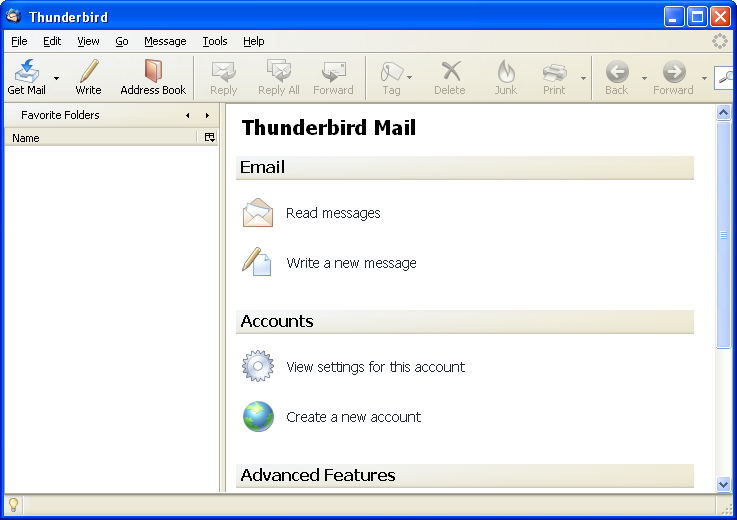
Task: Click scrollbar up arrow in content pane
Action: pos(723,113)
